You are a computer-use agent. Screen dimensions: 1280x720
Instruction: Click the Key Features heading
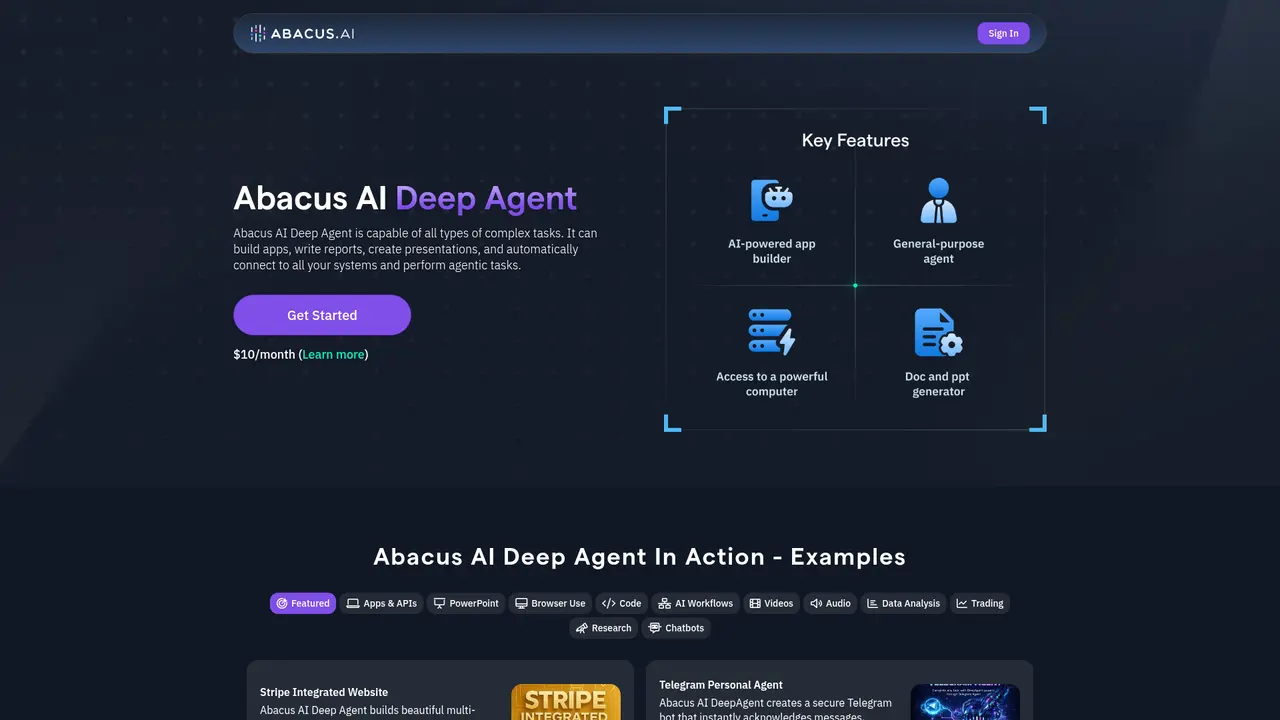855,140
